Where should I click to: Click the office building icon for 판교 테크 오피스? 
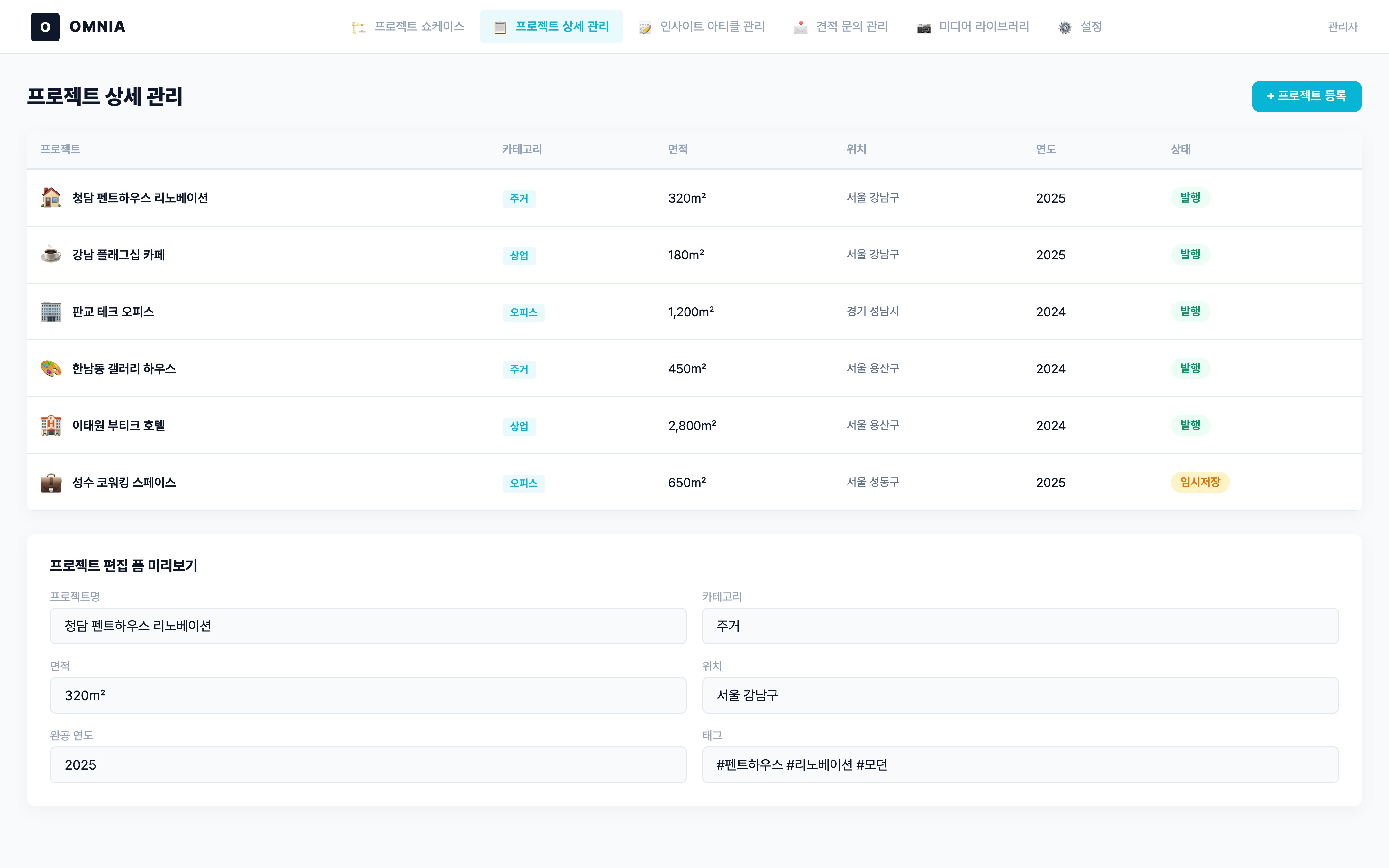click(x=50, y=312)
